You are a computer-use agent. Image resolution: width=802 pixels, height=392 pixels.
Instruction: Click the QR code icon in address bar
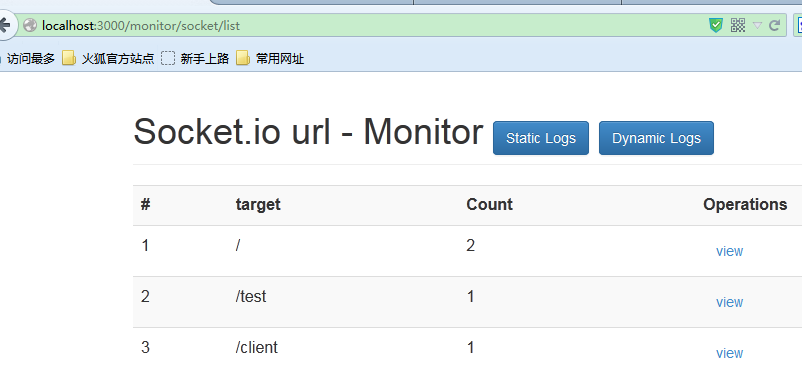pos(738,25)
